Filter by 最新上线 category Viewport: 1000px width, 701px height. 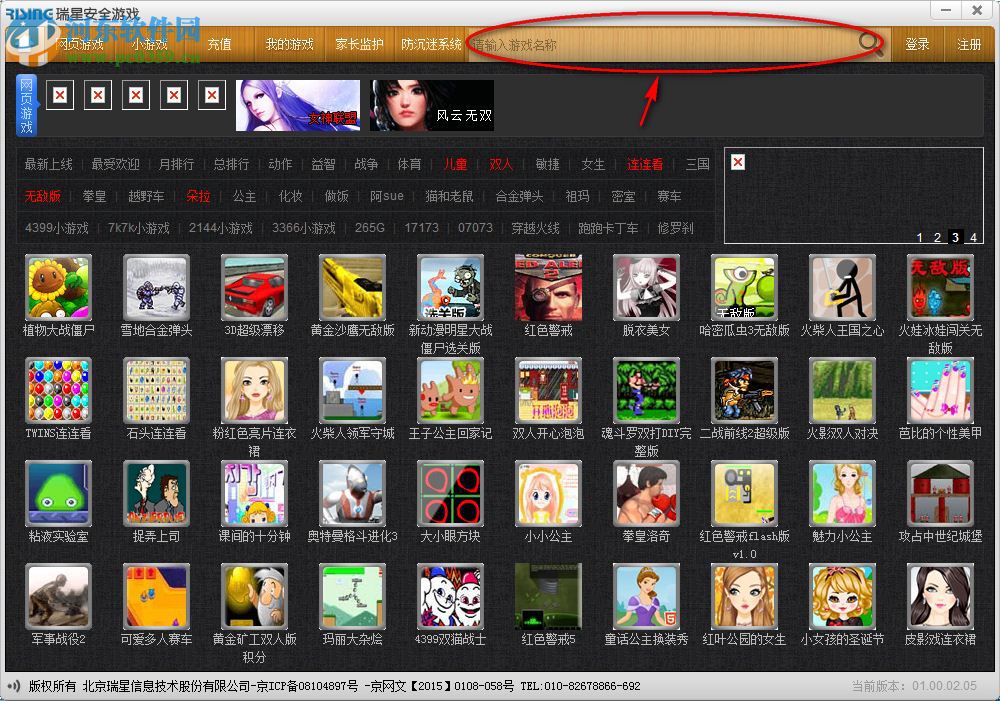click(x=48, y=165)
